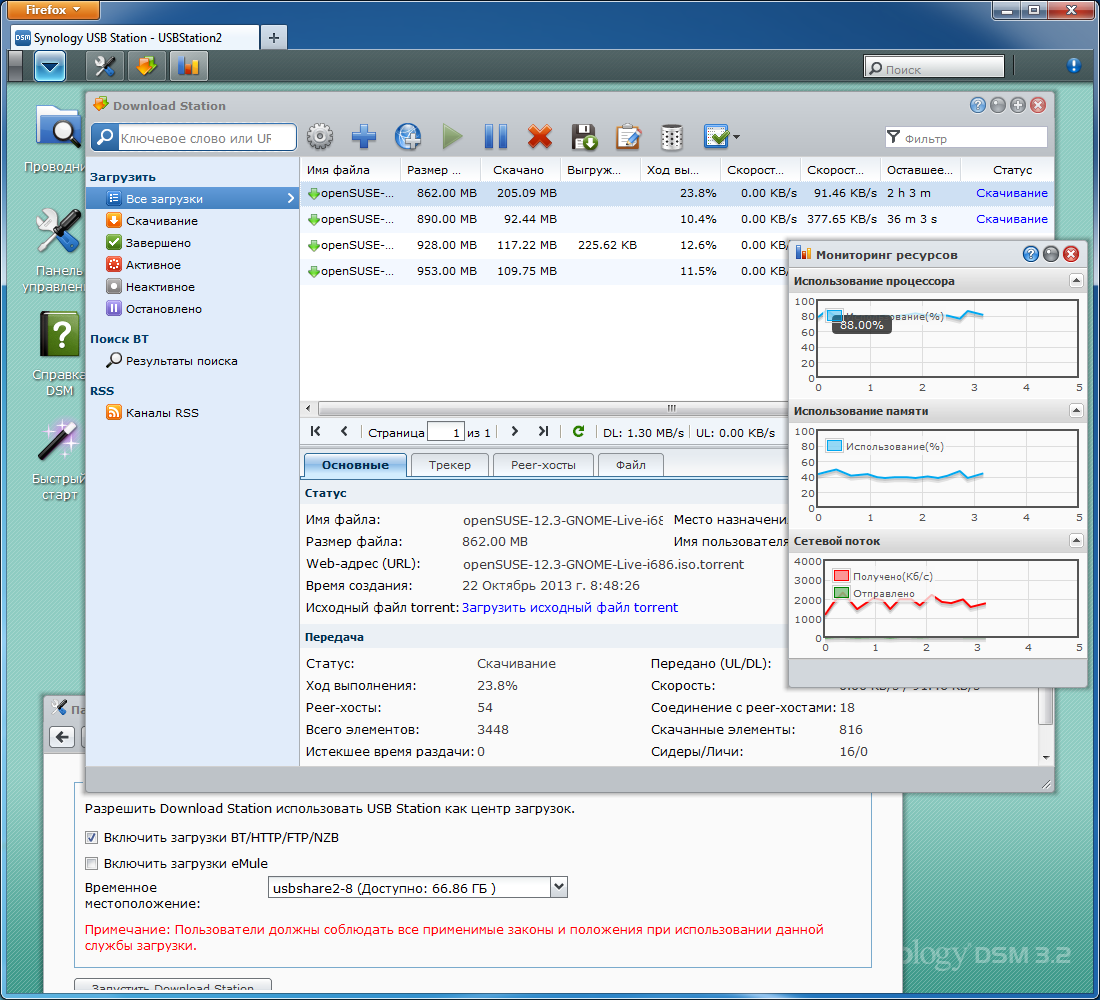Screen dimensions: 1100x1000
Task: Click the page number input field
Action: click(446, 432)
